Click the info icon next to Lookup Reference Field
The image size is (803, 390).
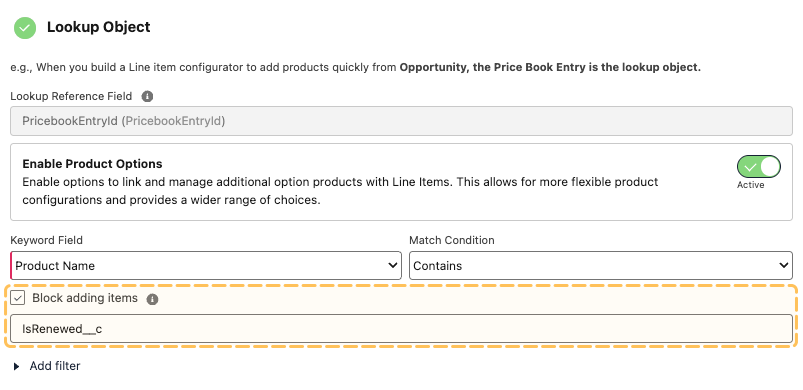pos(147,96)
